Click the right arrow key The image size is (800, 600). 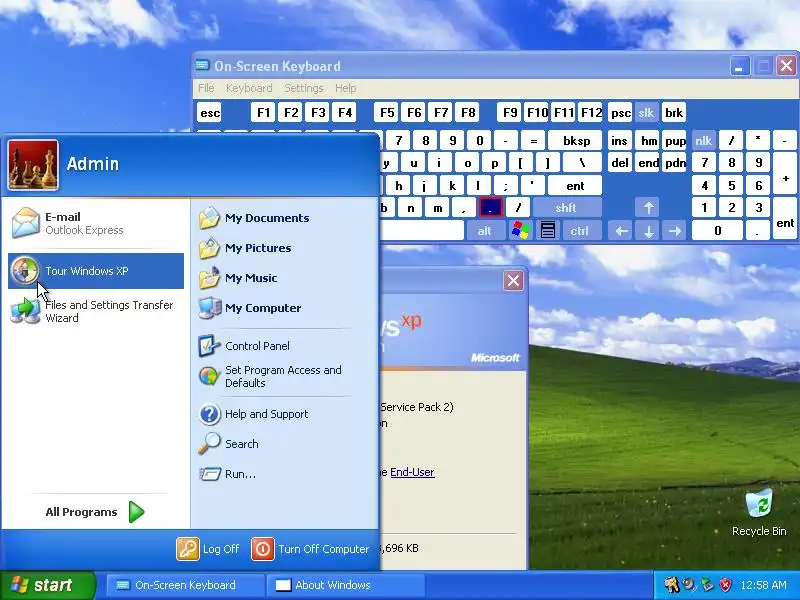point(675,231)
